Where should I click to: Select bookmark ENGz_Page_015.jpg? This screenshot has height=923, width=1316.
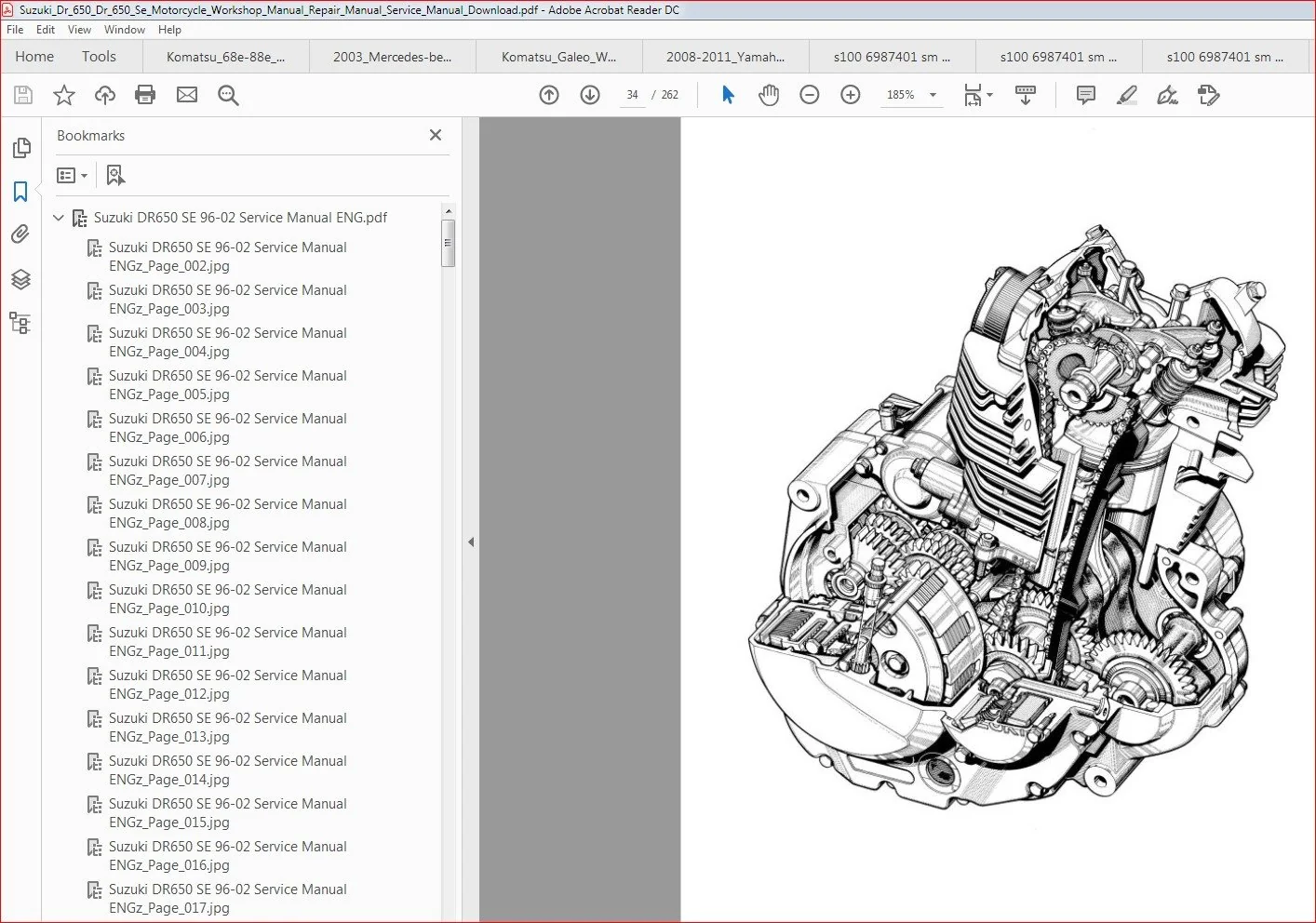tap(227, 813)
